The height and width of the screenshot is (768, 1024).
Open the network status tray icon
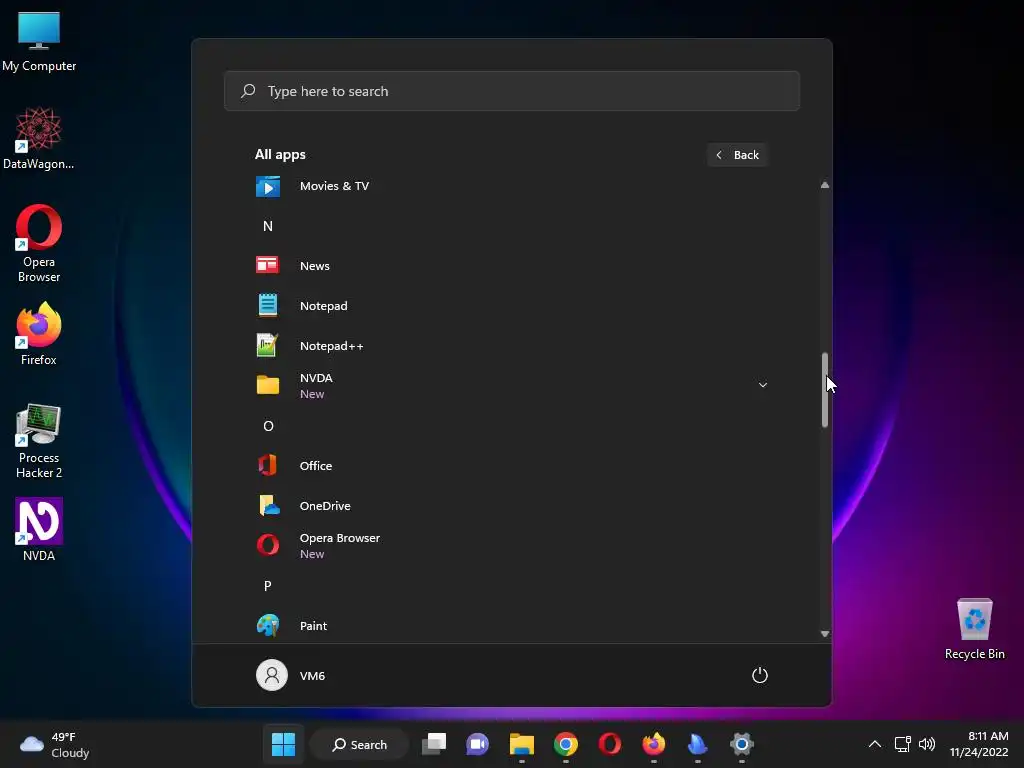click(903, 744)
